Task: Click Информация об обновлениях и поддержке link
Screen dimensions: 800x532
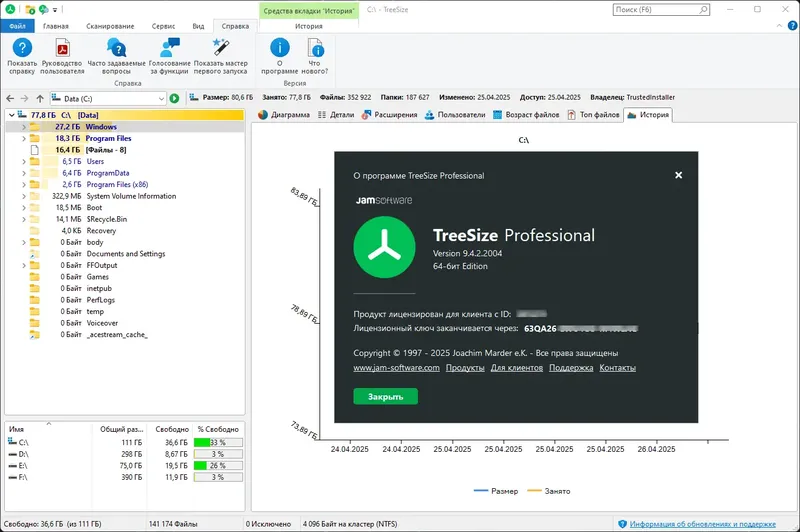Action: pyautogui.click(x=703, y=524)
